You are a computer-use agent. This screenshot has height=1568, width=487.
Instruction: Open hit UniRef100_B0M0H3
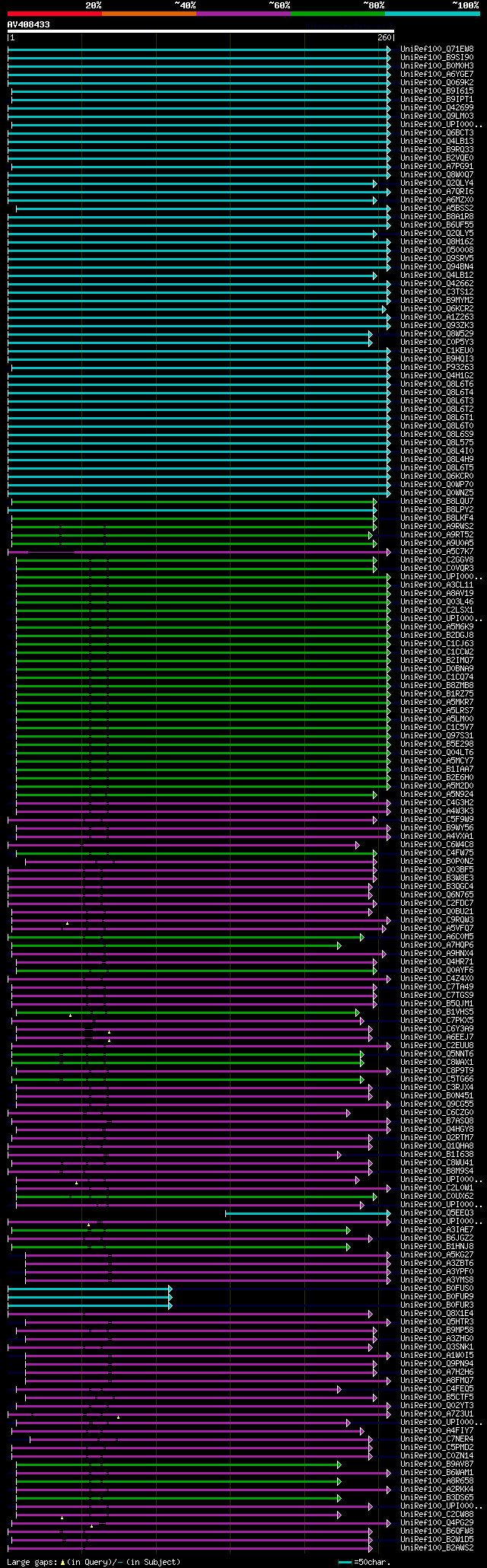[x=437, y=65]
